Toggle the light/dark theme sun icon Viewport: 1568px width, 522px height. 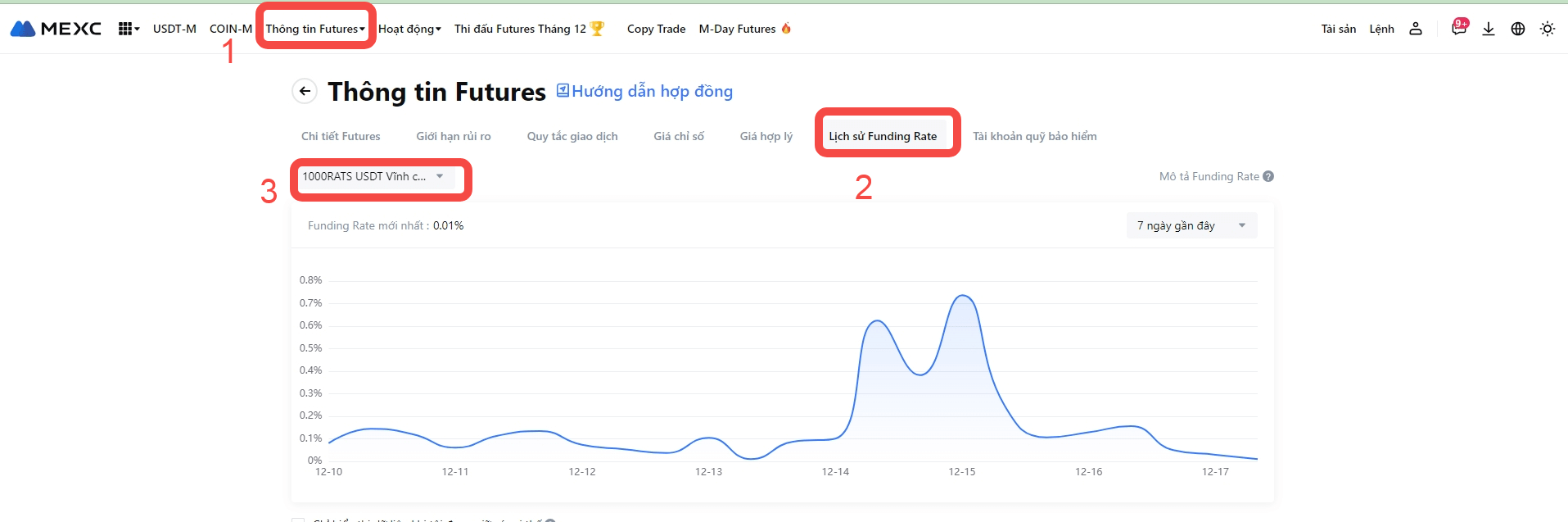point(1547,29)
